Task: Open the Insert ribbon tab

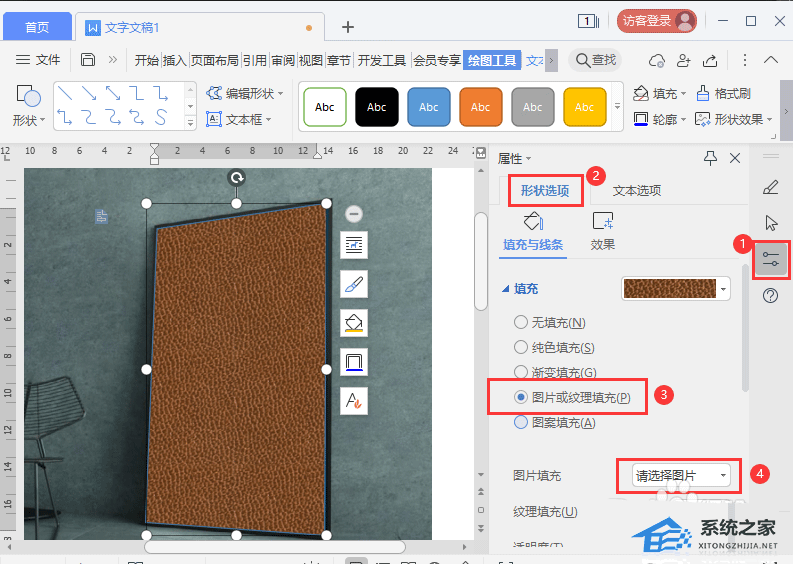Action: [175, 60]
